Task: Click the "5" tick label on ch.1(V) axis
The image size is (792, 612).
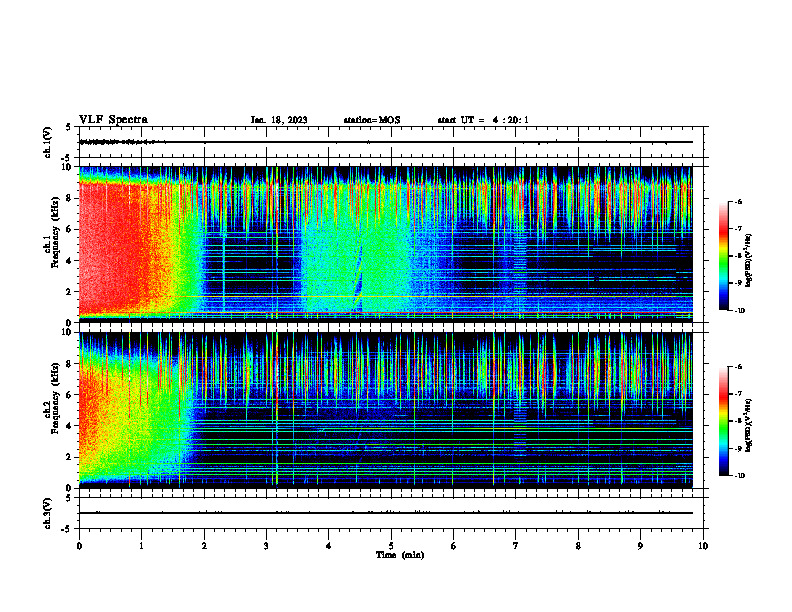Action: click(70, 127)
